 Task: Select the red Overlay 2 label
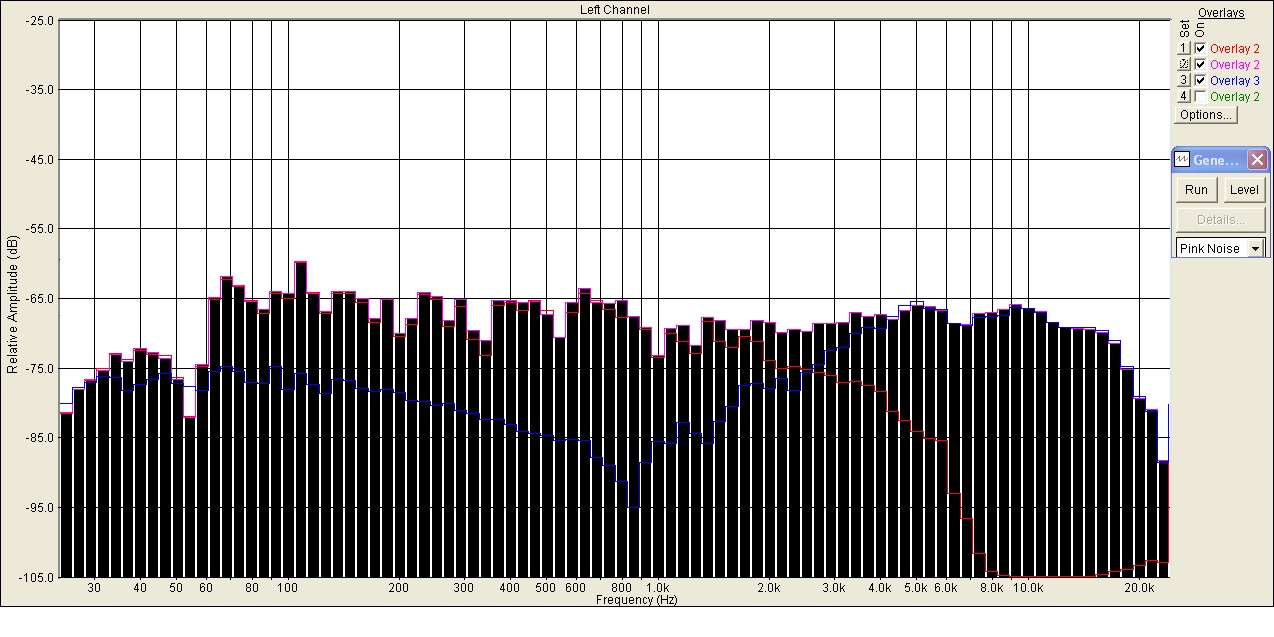pos(1235,48)
